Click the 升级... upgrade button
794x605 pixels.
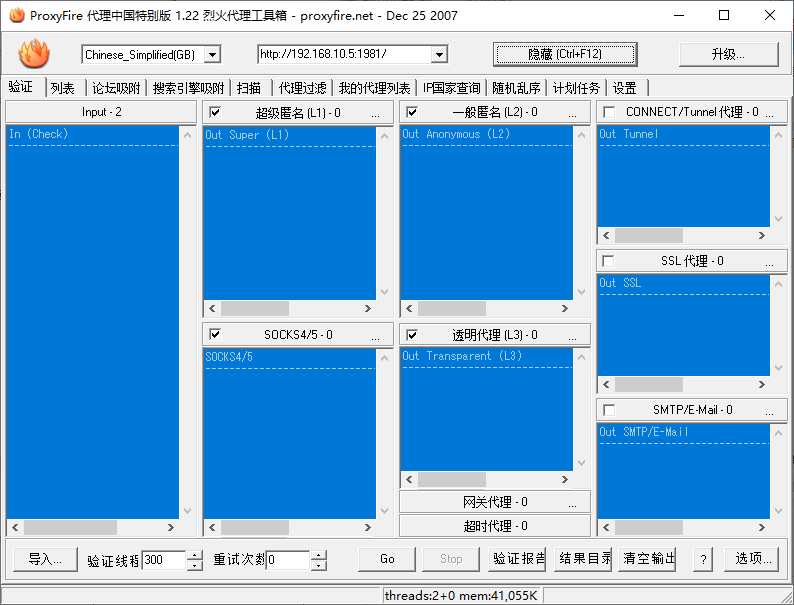(728, 54)
